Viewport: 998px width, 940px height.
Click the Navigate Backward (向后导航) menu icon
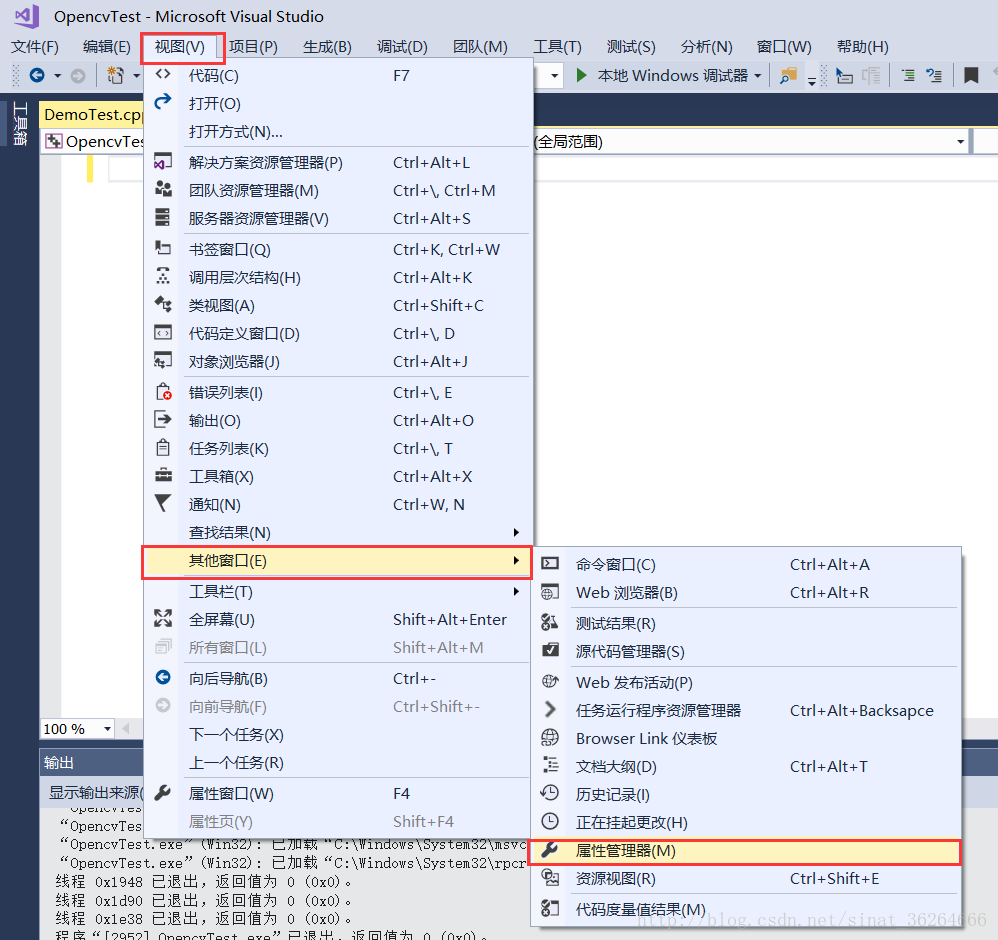point(163,677)
